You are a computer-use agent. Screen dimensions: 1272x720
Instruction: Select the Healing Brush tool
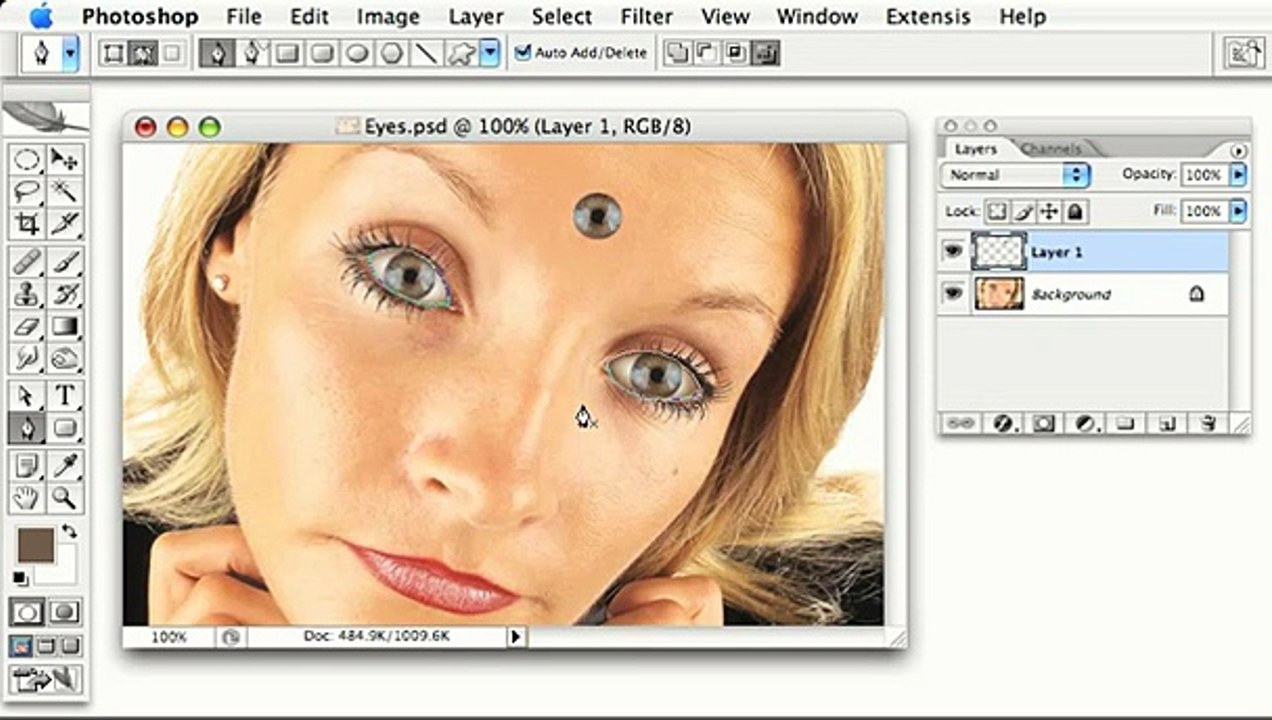(27, 263)
